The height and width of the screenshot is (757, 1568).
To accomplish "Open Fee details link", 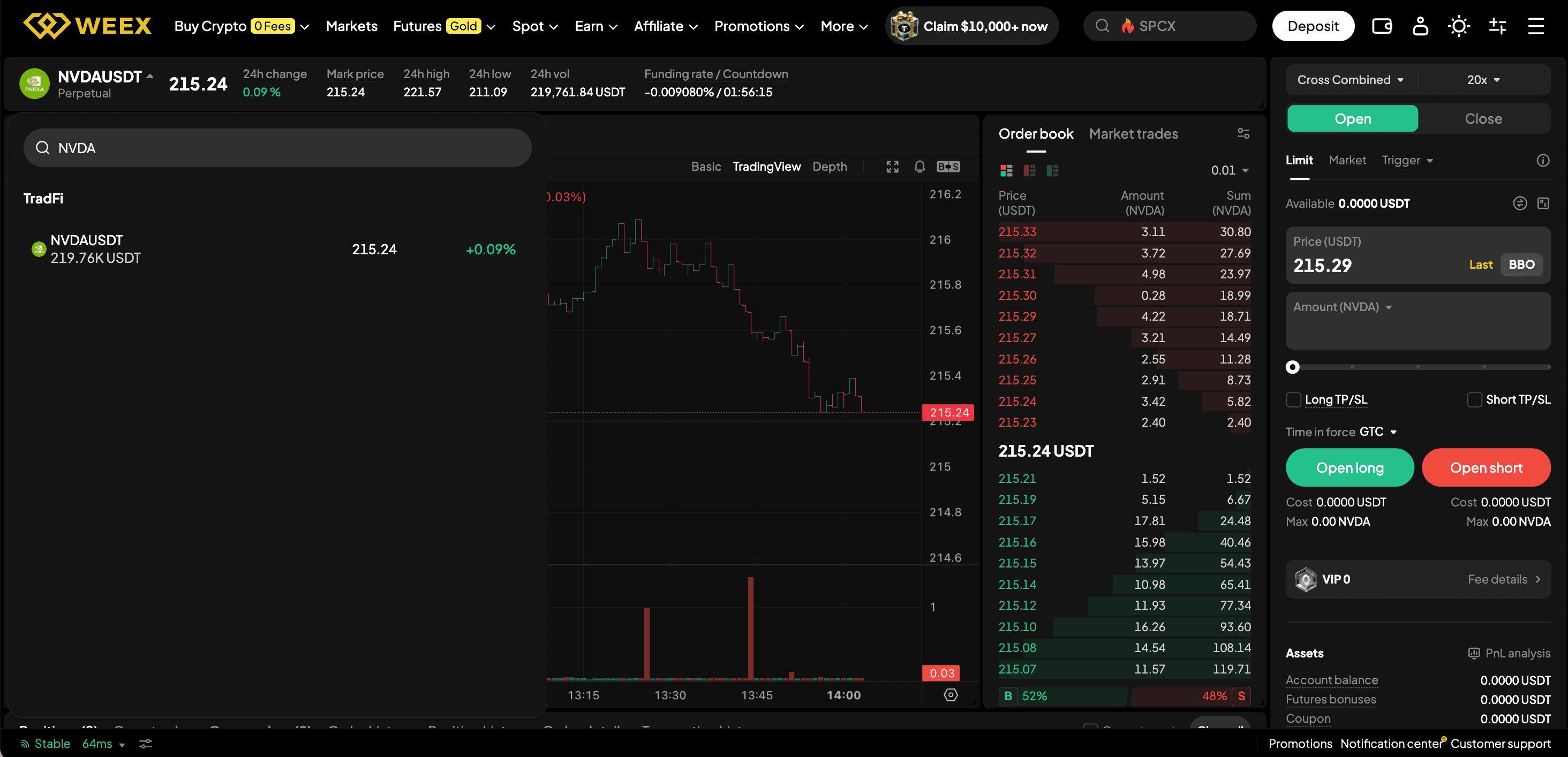I will pyautogui.click(x=1504, y=579).
